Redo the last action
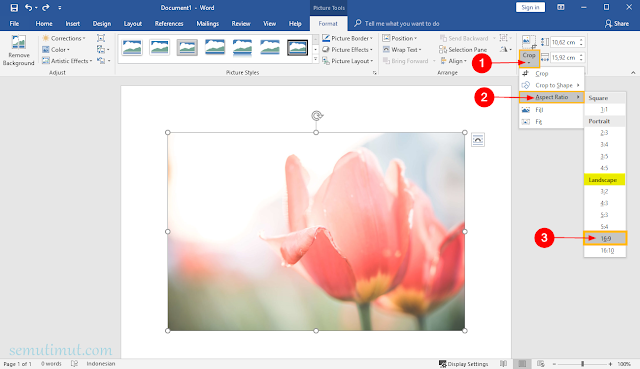 pyautogui.click(x=46, y=7)
